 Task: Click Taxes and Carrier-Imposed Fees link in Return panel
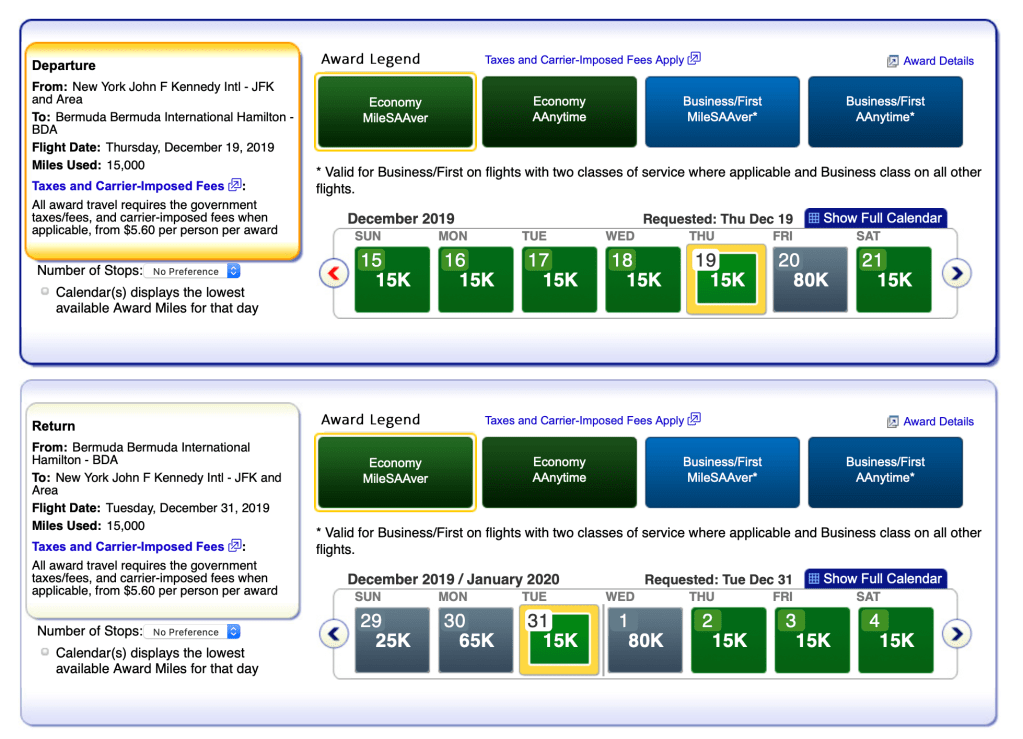pos(128,547)
